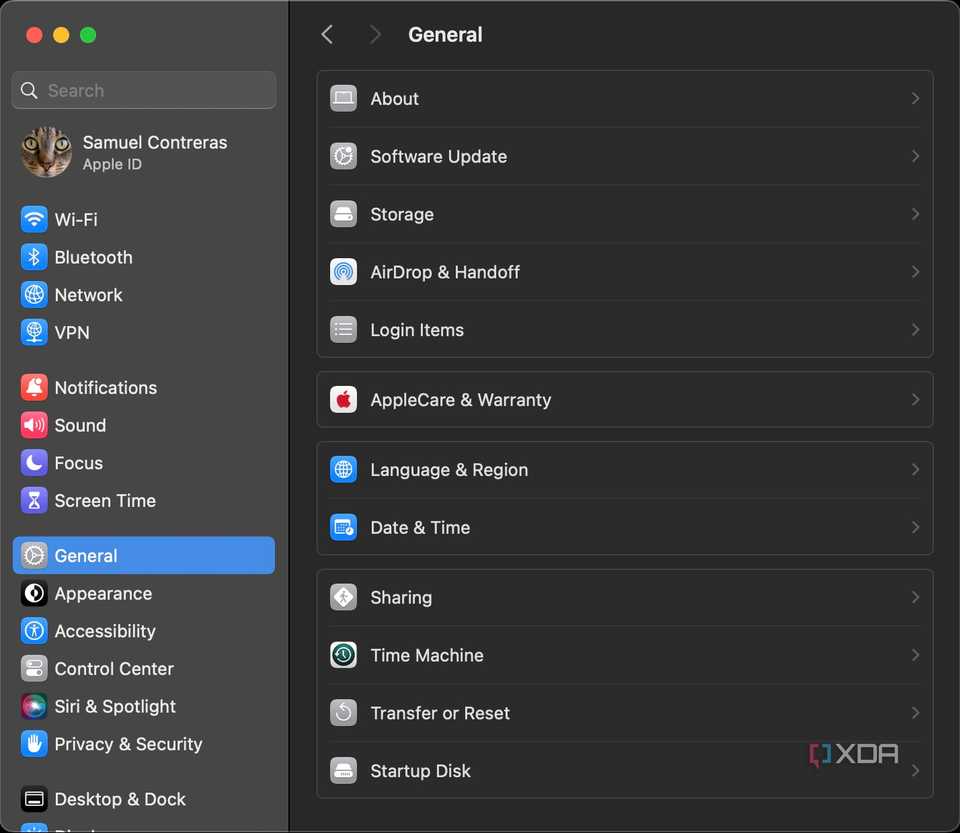Click inside the Search field
960x833 pixels.
(143, 90)
